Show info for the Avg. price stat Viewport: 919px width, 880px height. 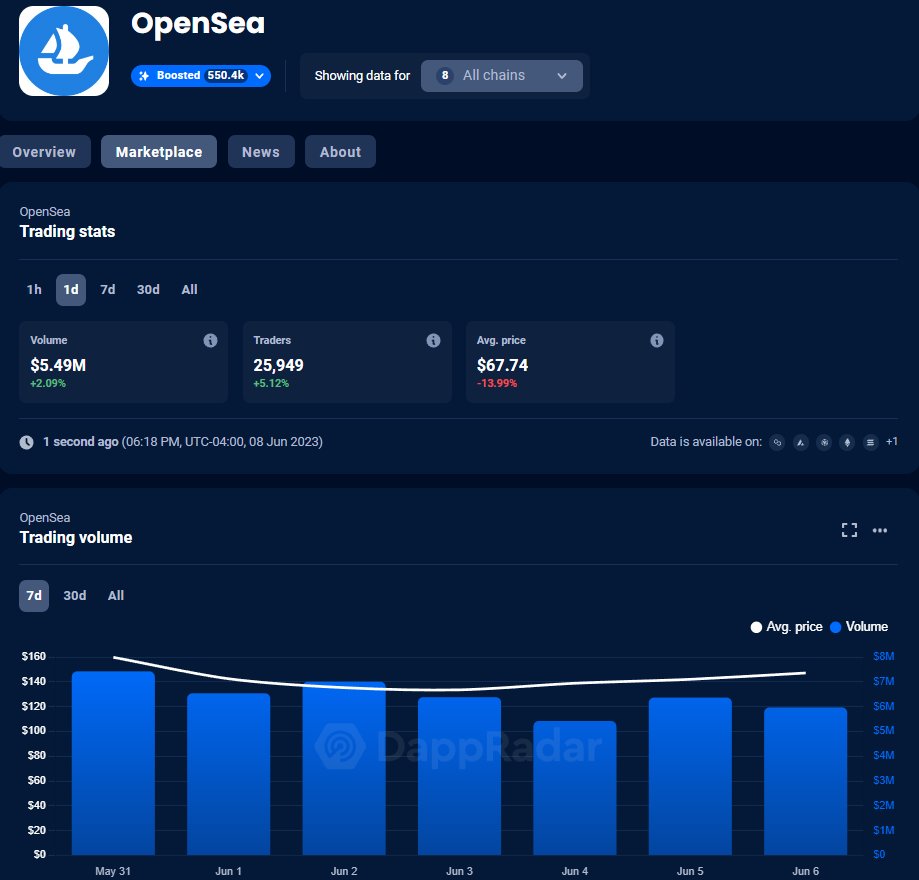pyautogui.click(x=657, y=341)
